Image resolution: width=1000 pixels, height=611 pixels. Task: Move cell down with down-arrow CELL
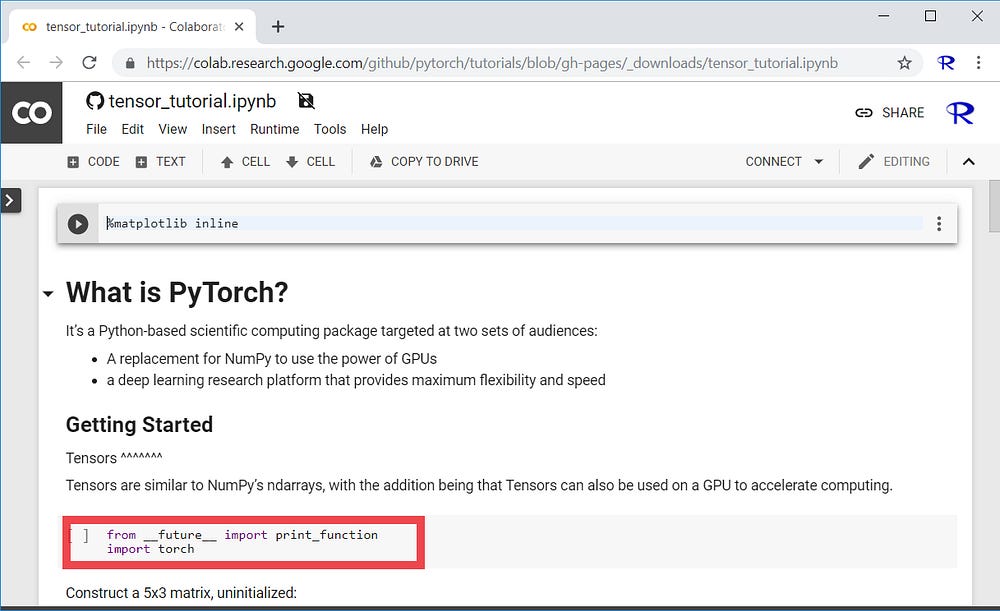pyautogui.click(x=311, y=162)
